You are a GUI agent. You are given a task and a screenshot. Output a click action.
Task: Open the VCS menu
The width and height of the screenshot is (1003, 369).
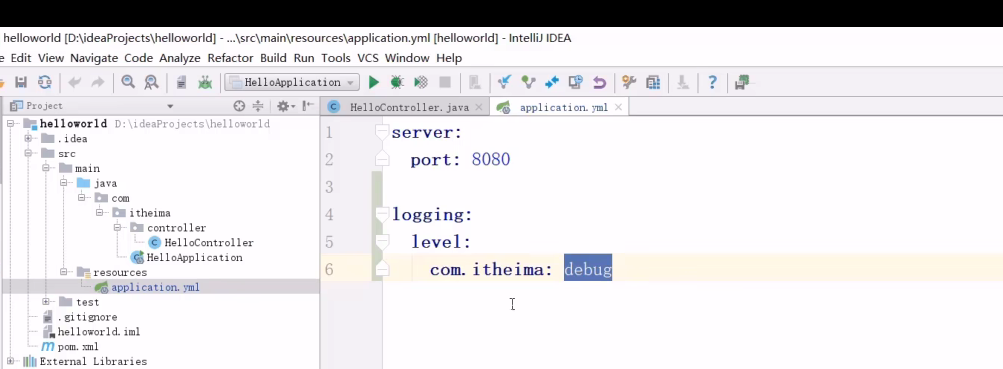(x=368, y=58)
